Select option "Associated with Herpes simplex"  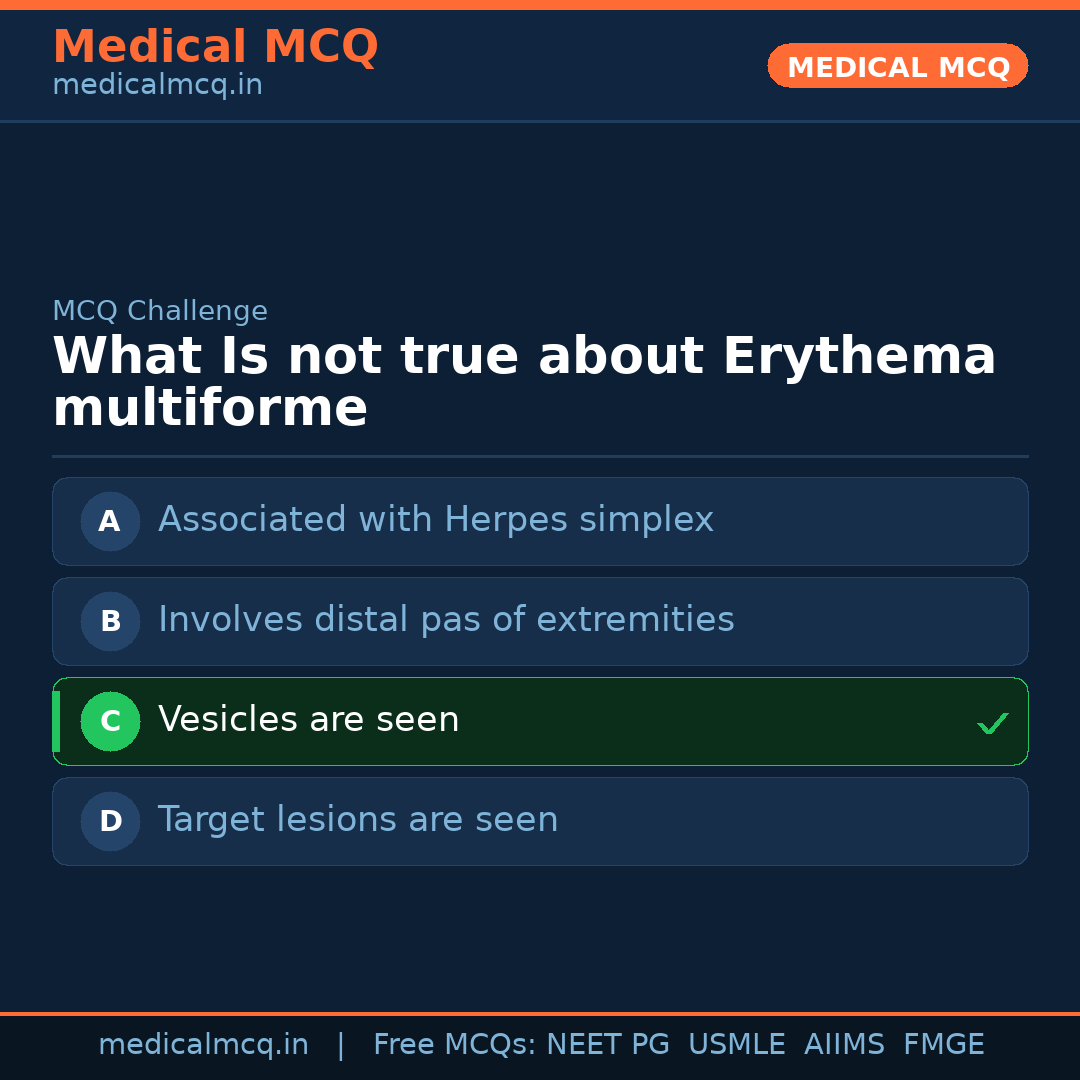pyautogui.click(x=436, y=520)
